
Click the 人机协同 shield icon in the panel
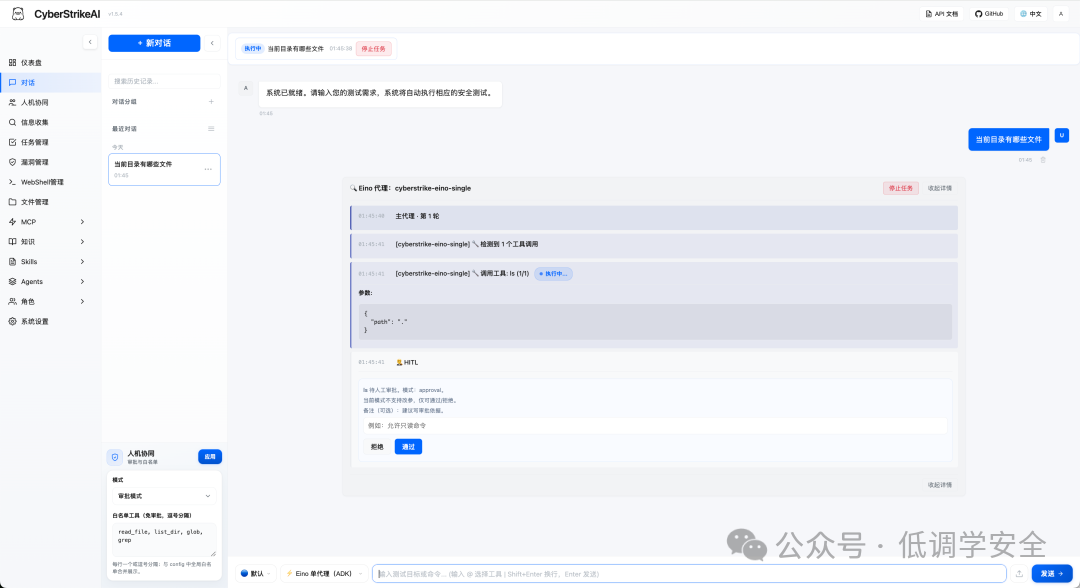115,457
